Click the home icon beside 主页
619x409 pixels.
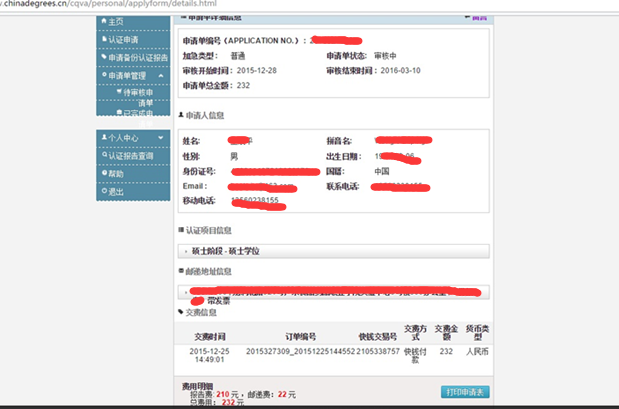(x=102, y=21)
